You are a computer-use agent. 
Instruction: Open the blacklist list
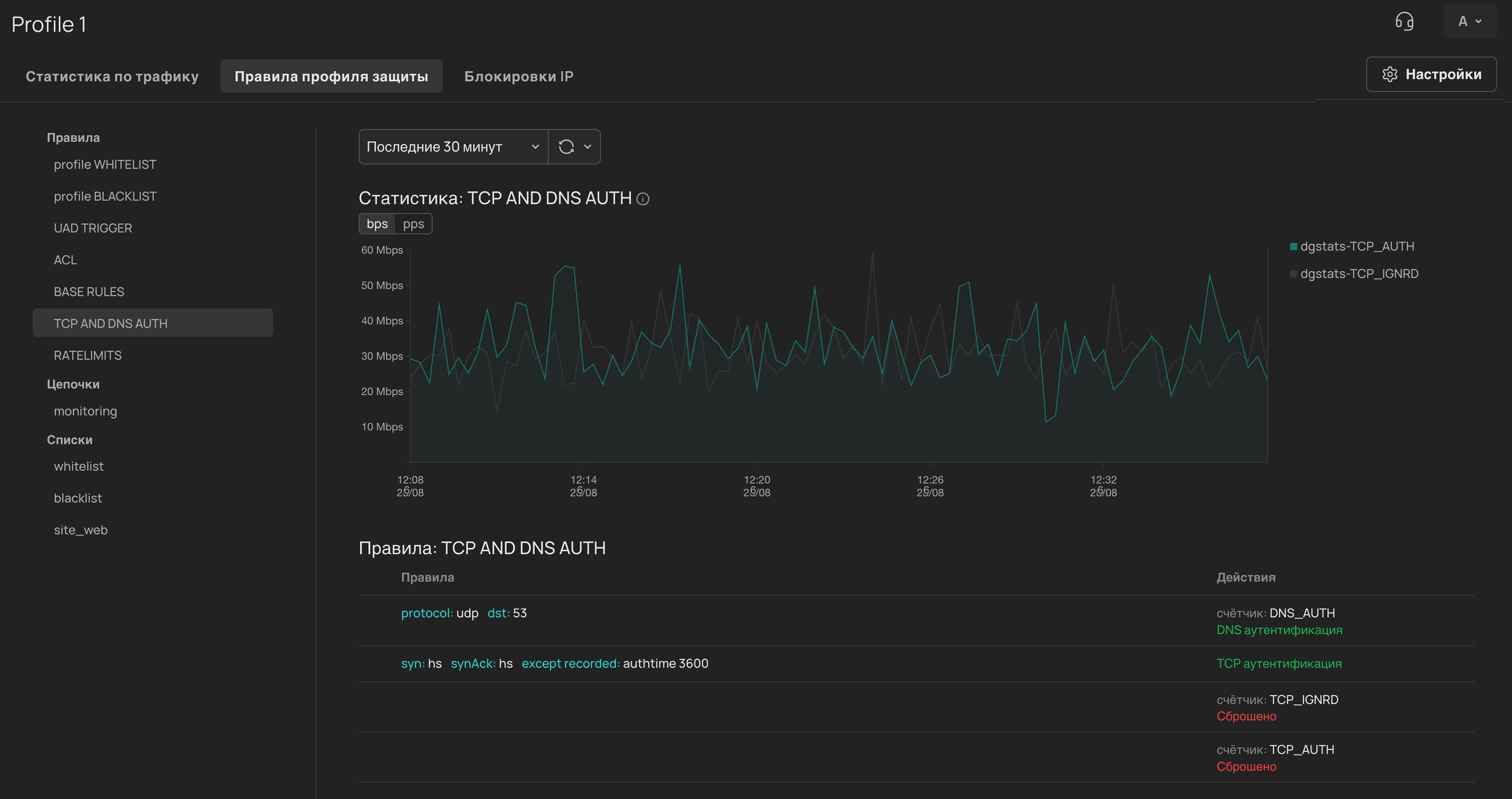point(78,498)
